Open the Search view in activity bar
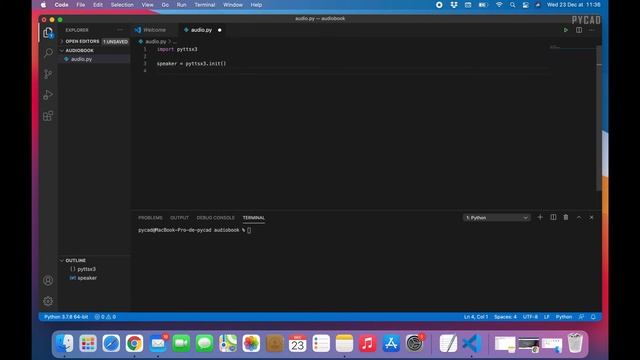The height and width of the screenshot is (360, 640). 48,53
